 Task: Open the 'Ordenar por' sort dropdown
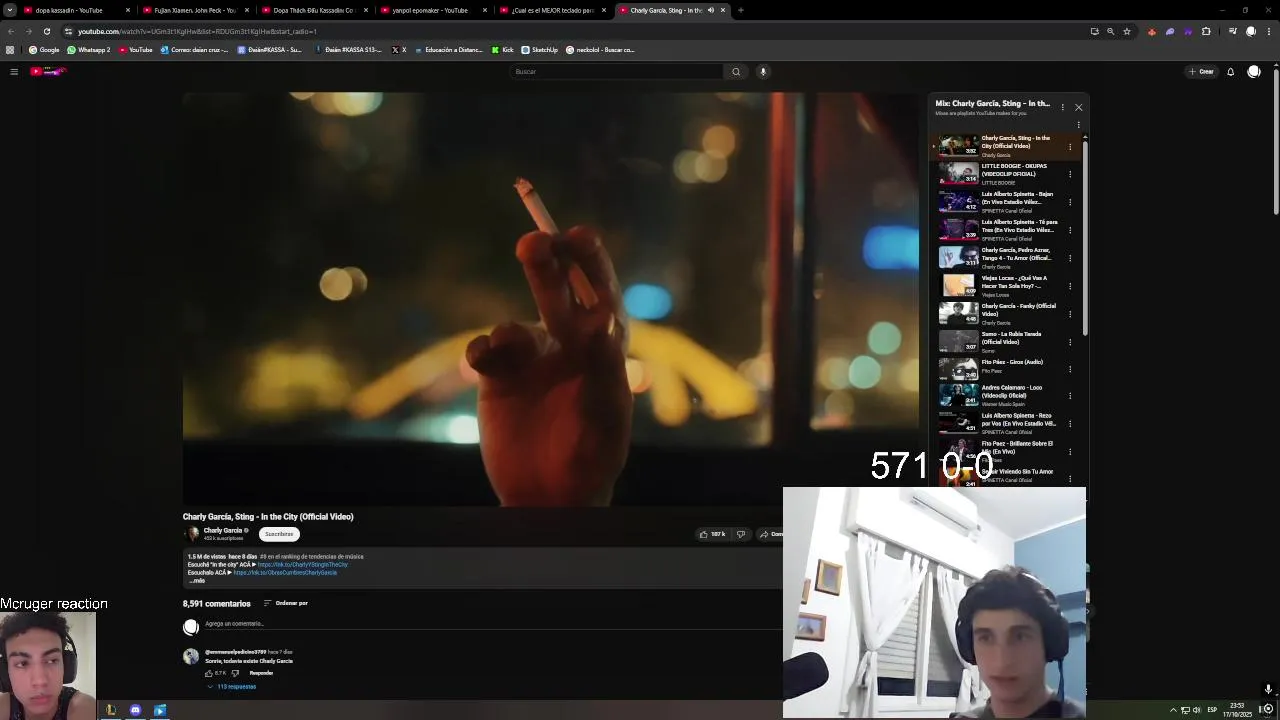(285, 603)
